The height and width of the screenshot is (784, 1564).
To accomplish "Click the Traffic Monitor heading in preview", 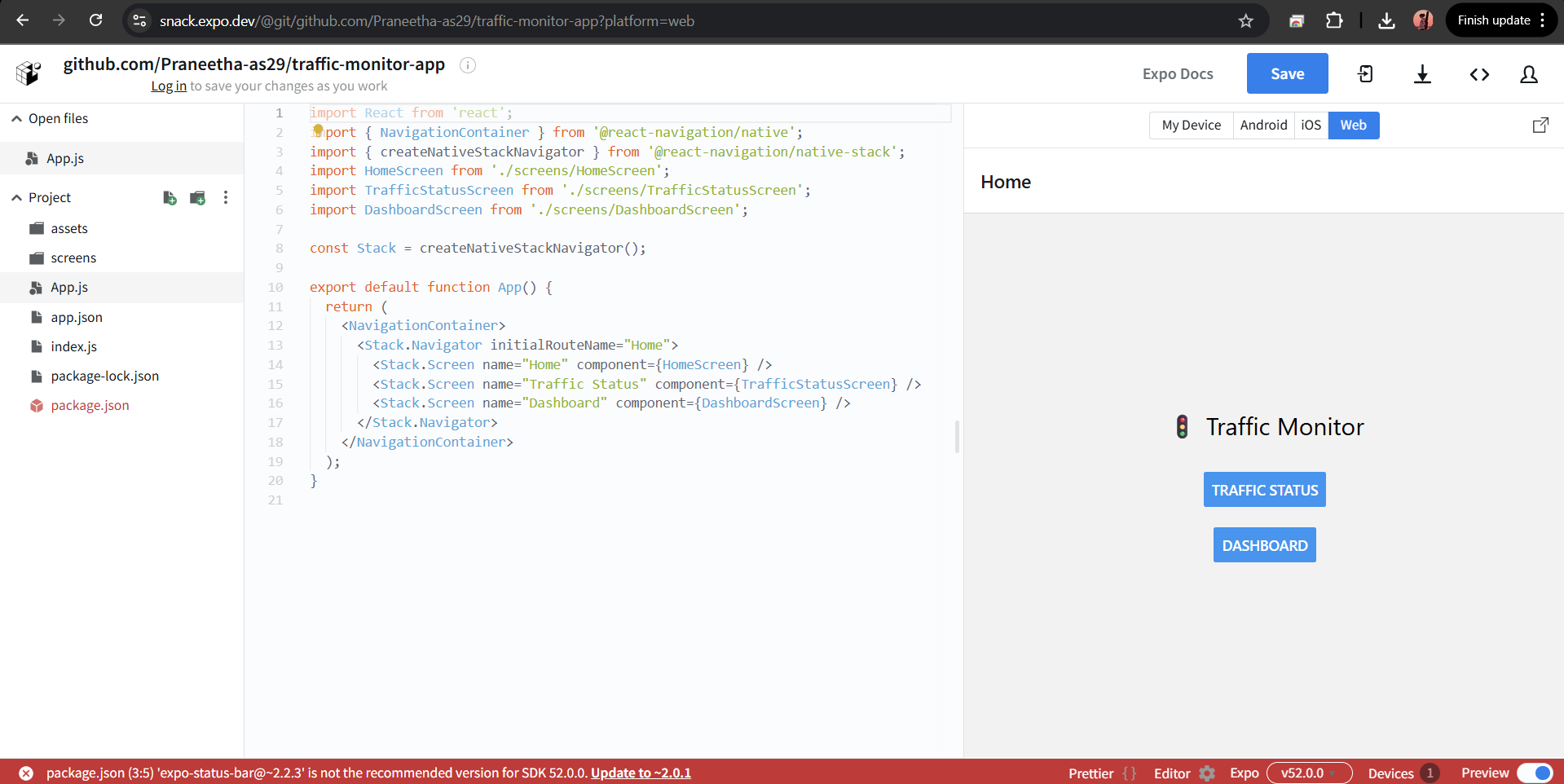I will pyautogui.click(x=1284, y=426).
